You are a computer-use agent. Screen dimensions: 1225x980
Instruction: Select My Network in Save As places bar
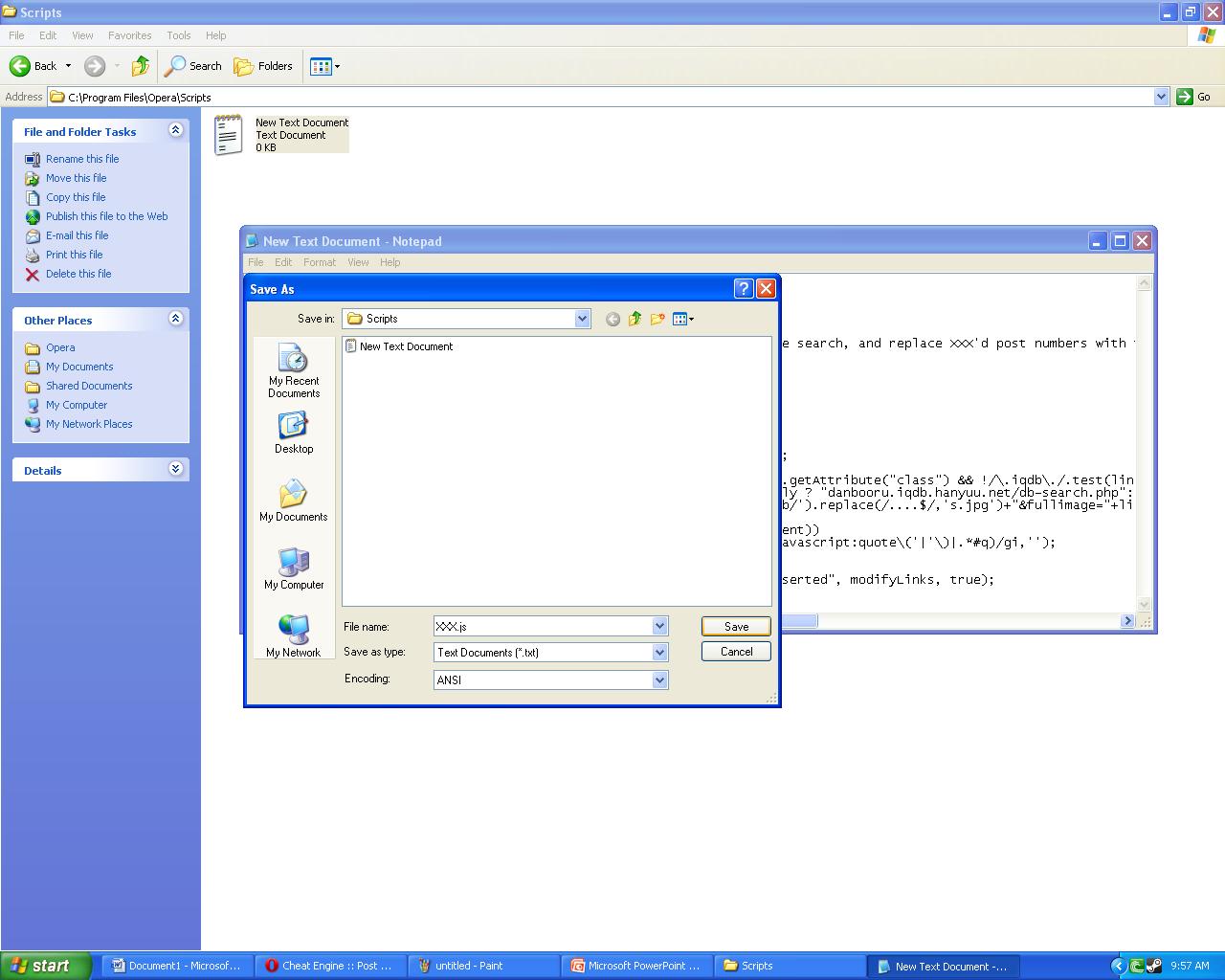point(294,636)
